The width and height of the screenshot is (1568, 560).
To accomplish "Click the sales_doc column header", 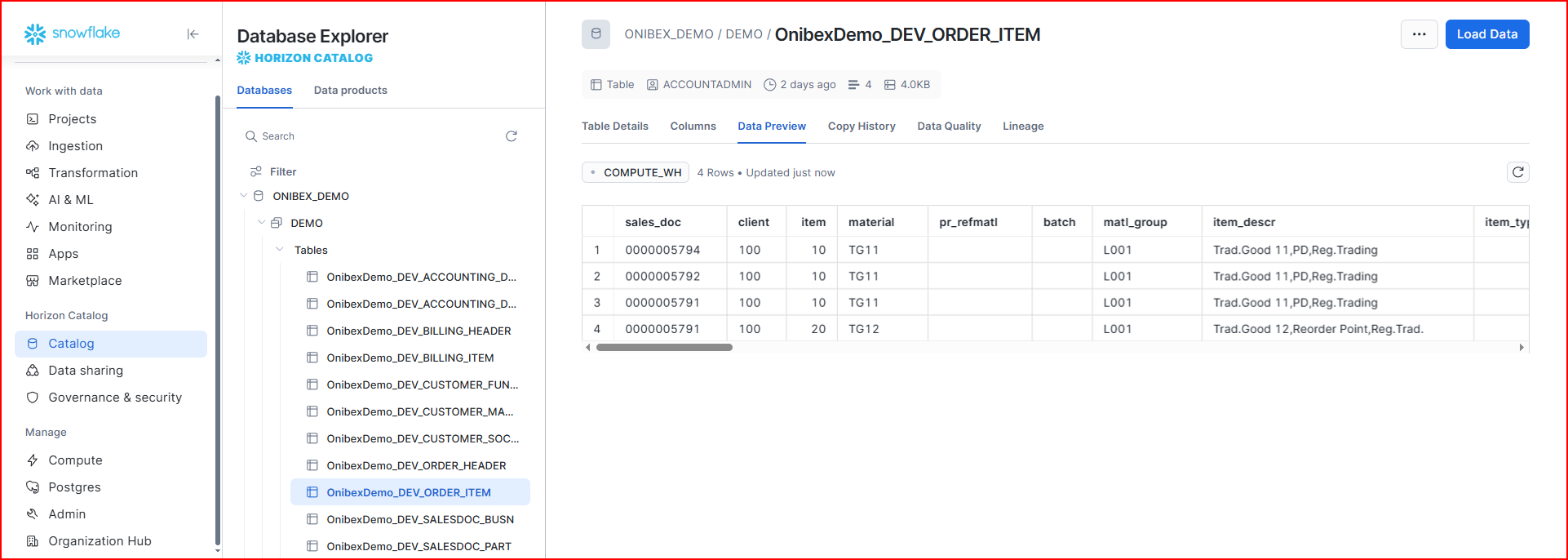I will tap(670, 222).
